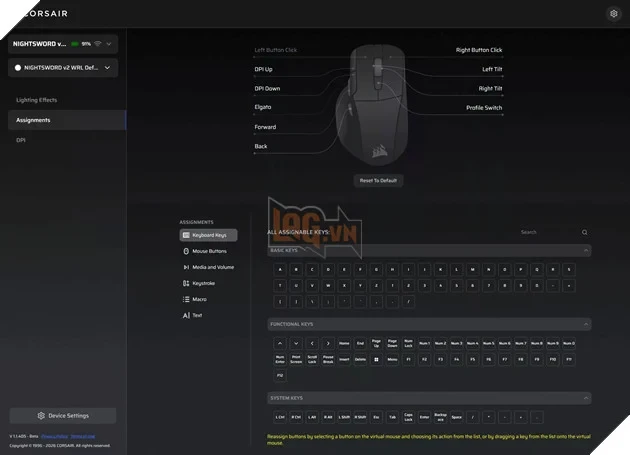This screenshot has width=630, height=455.
Task: Select the Profile Switch assignment
Action: coord(484,108)
